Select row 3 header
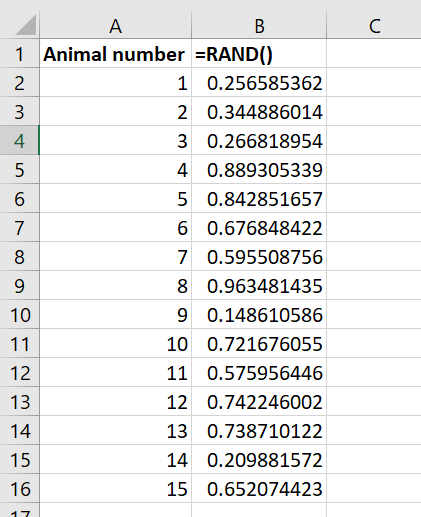 [19, 111]
